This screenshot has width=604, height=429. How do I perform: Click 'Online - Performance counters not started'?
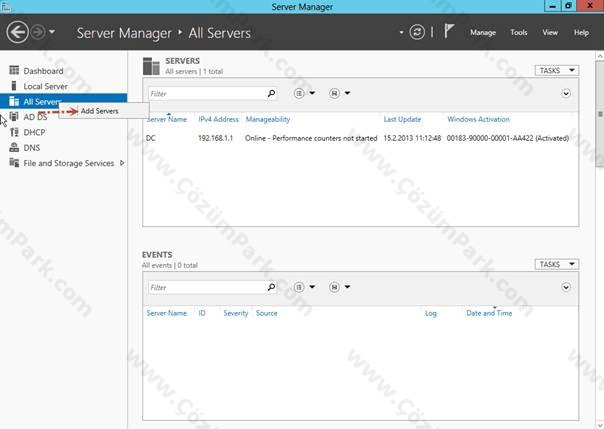pos(311,138)
